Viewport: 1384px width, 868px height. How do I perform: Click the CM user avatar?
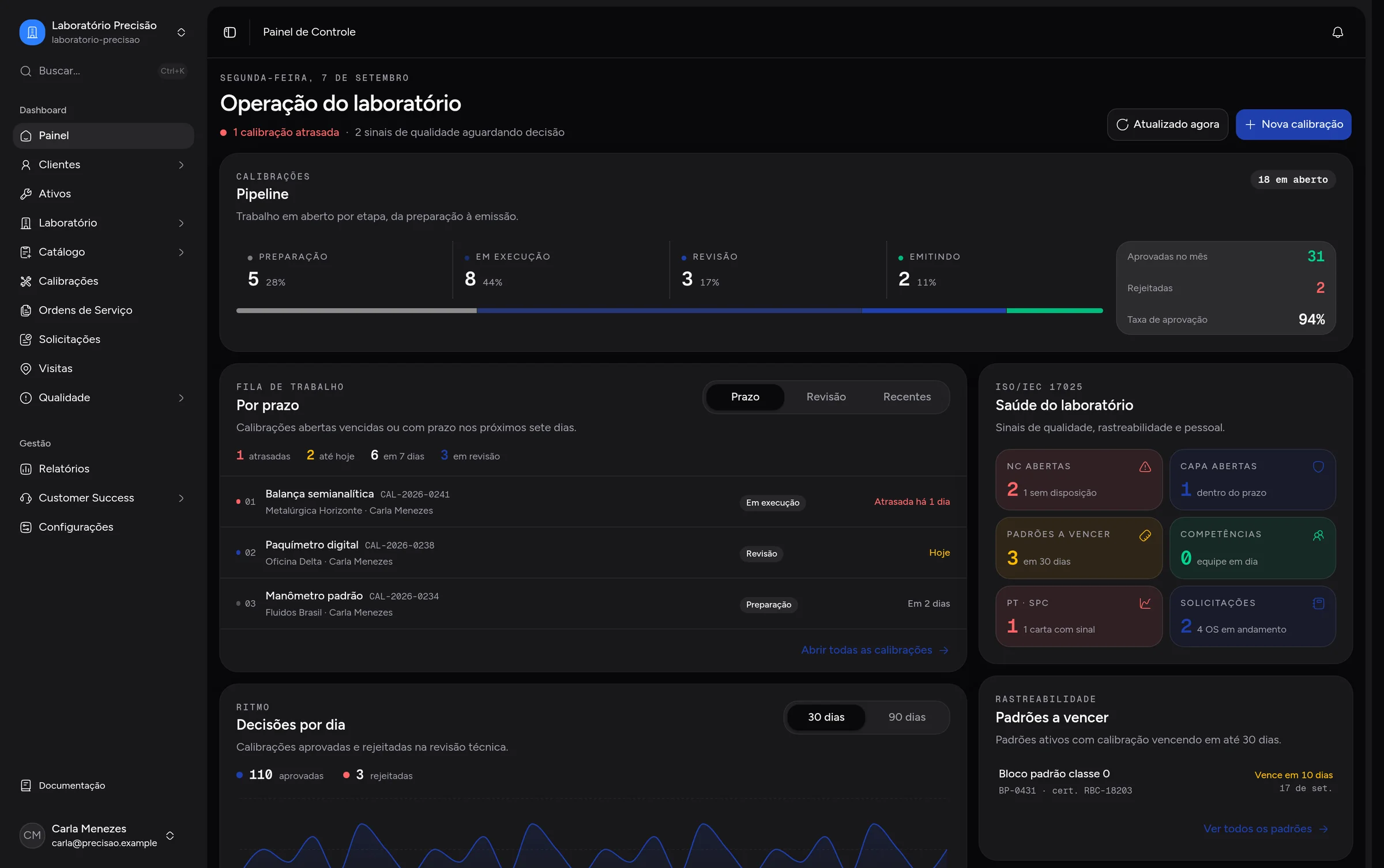[32, 836]
